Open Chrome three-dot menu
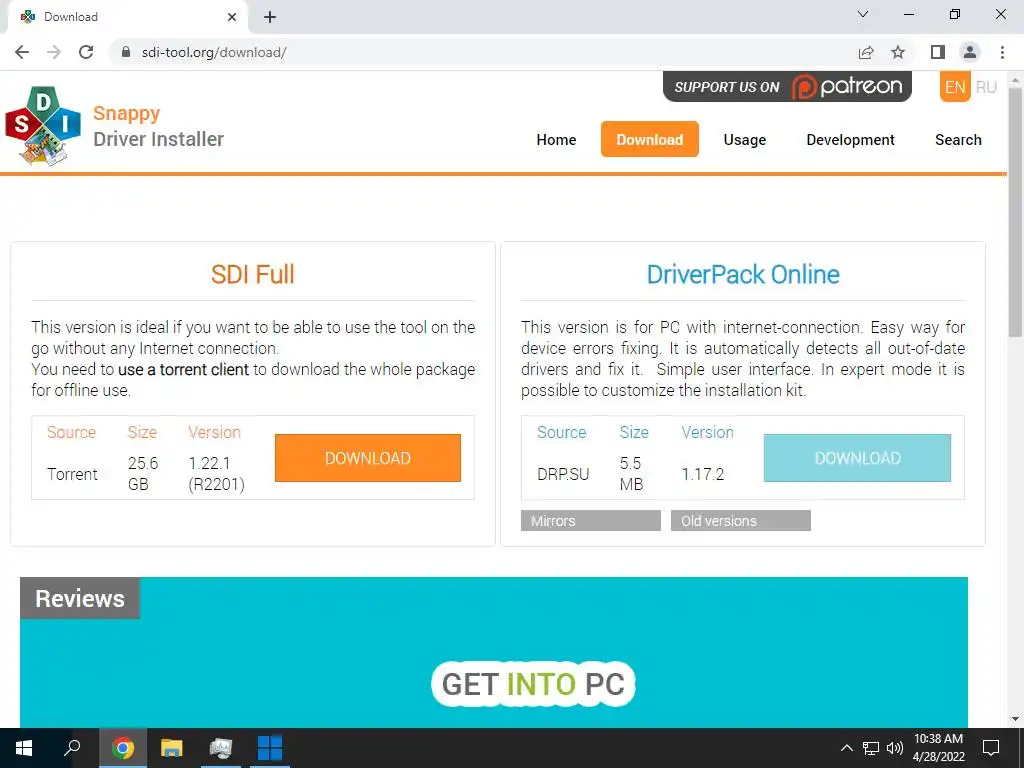The image size is (1024, 768). [1002, 52]
